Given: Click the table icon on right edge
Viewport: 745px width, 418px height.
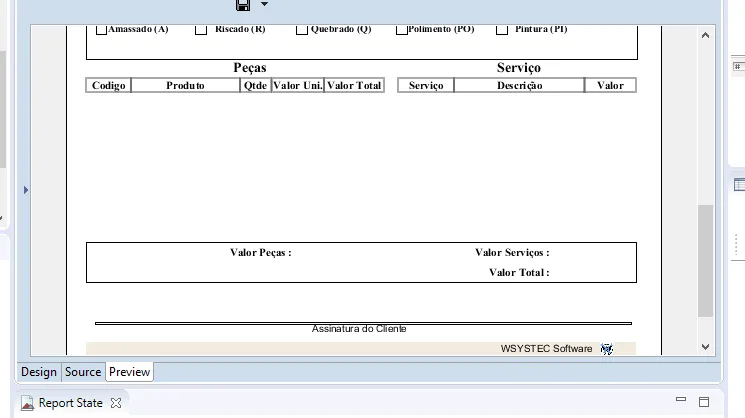Looking at the screenshot, I should (x=739, y=185).
